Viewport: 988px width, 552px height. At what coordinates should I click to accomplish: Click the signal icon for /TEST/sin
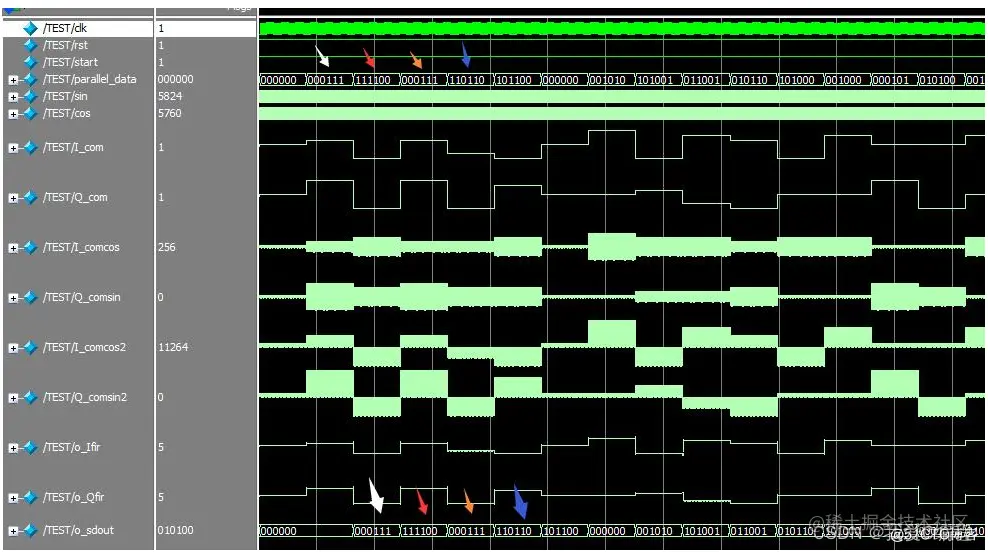click(x=30, y=96)
